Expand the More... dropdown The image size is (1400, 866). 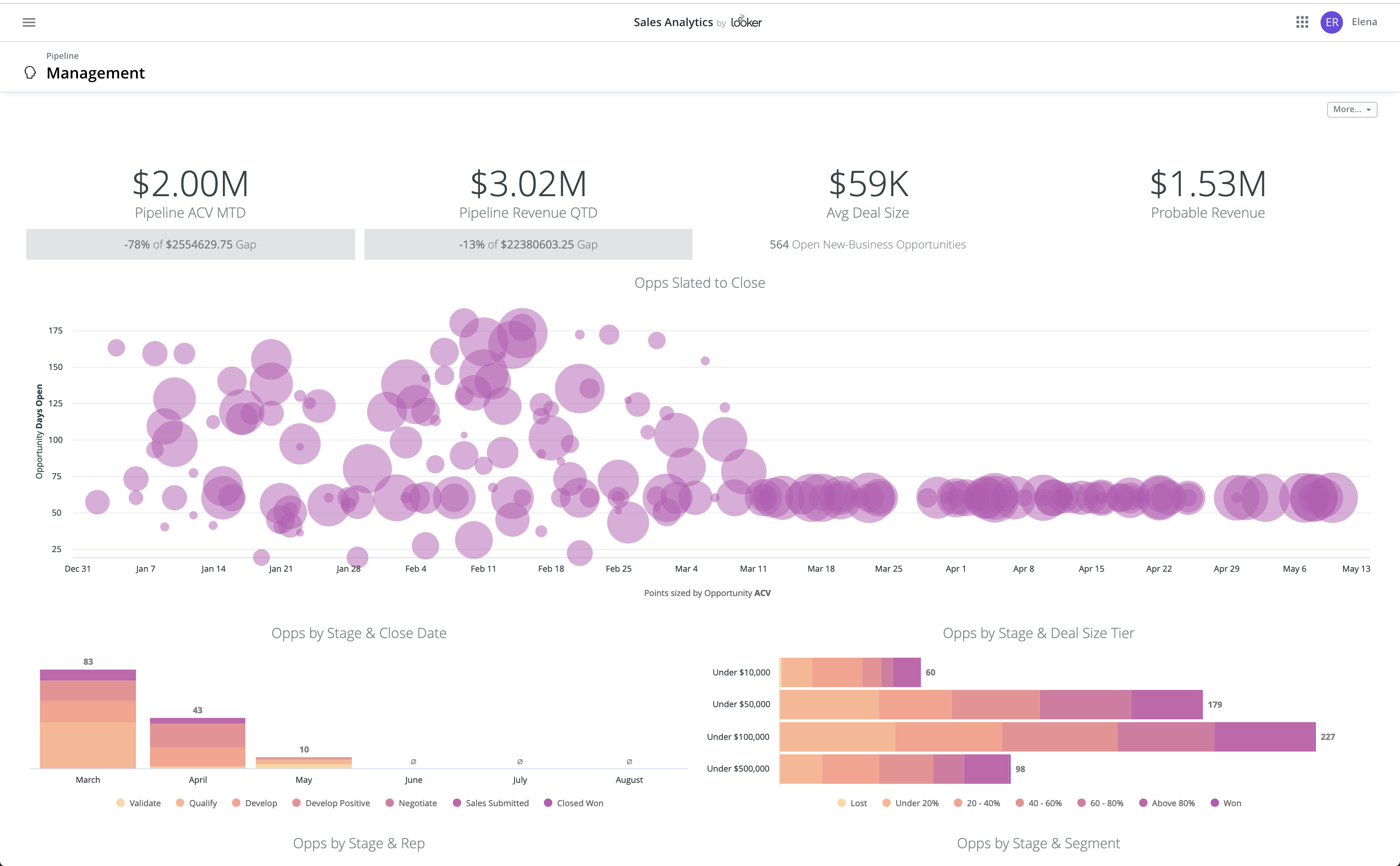pos(1351,109)
